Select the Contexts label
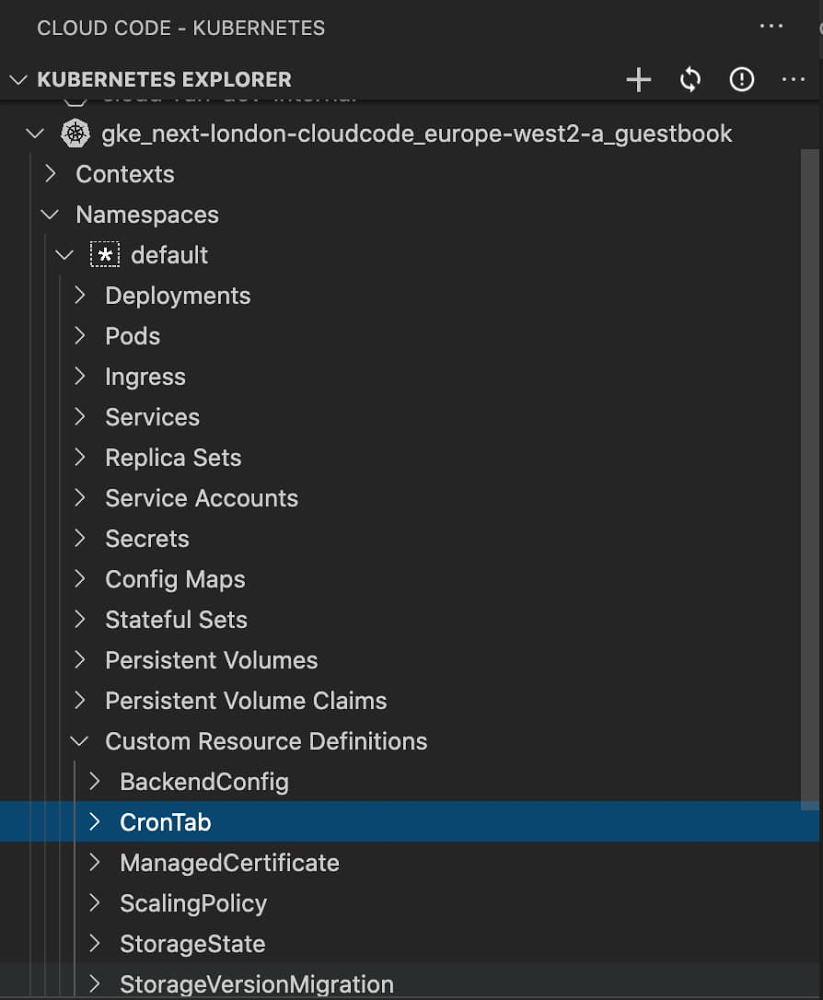 pos(125,174)
